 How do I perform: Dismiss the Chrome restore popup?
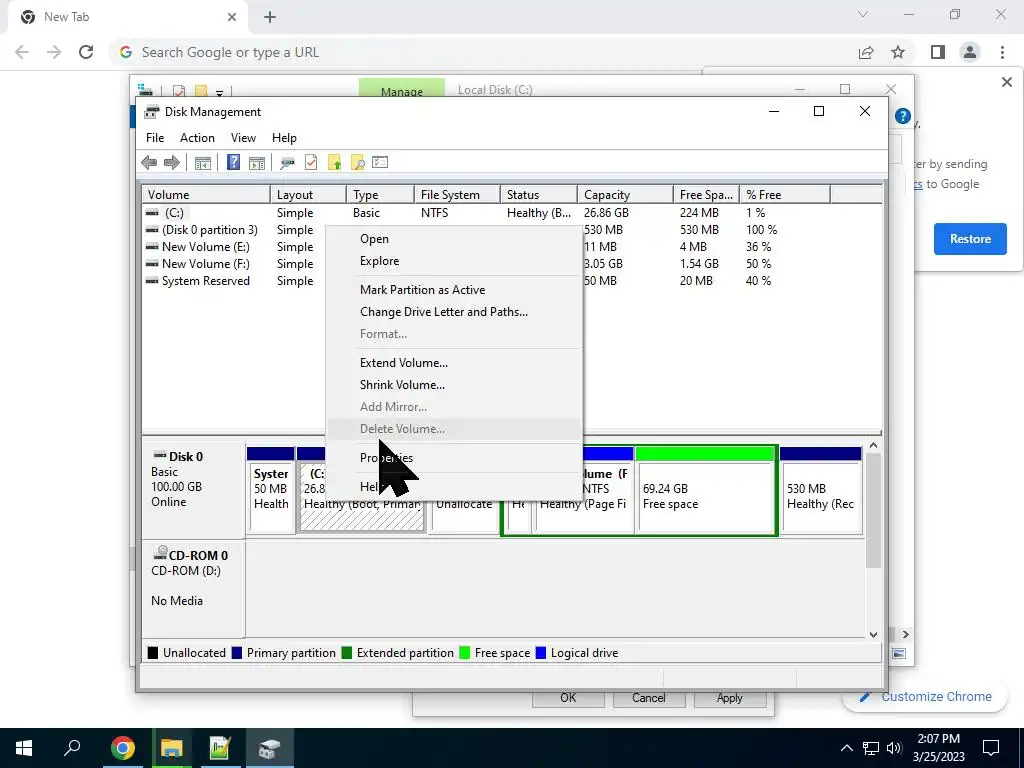(1006, 82)
